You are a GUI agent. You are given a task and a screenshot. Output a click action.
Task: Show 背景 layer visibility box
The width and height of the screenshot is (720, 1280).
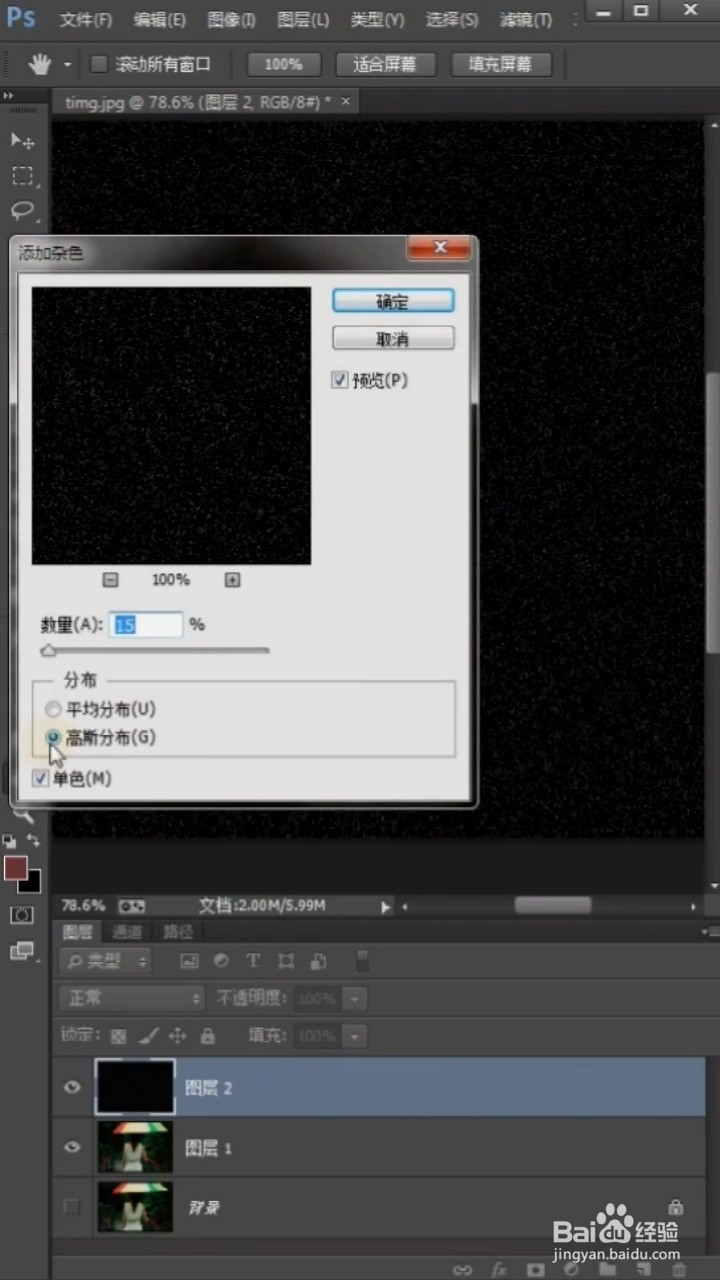tap(72, 1207)
